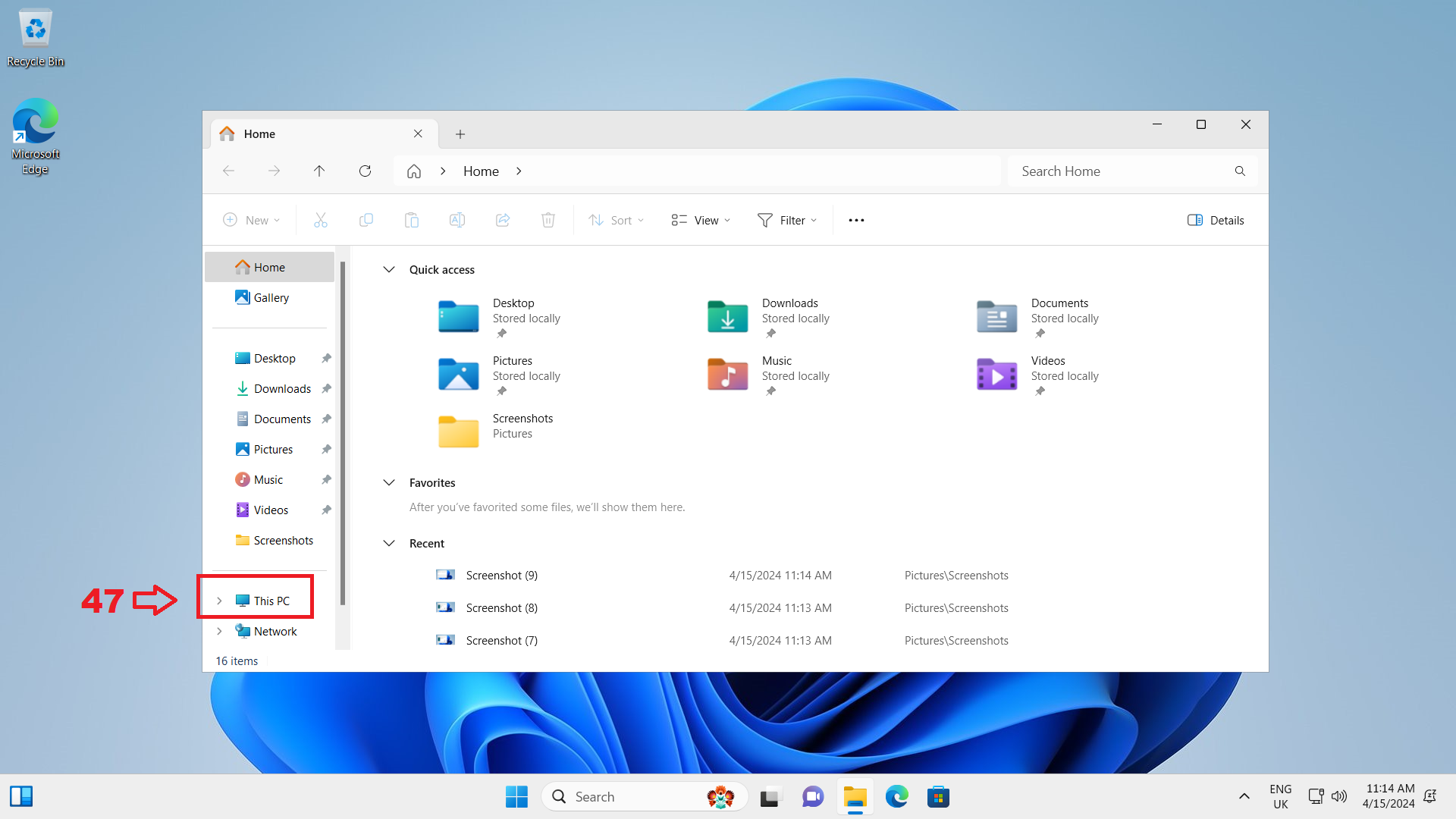Click the Refresh icon in navigation bar
The height and width of the screenshot is (819, 1456).
pyautogui.click(x=365, y=171)
